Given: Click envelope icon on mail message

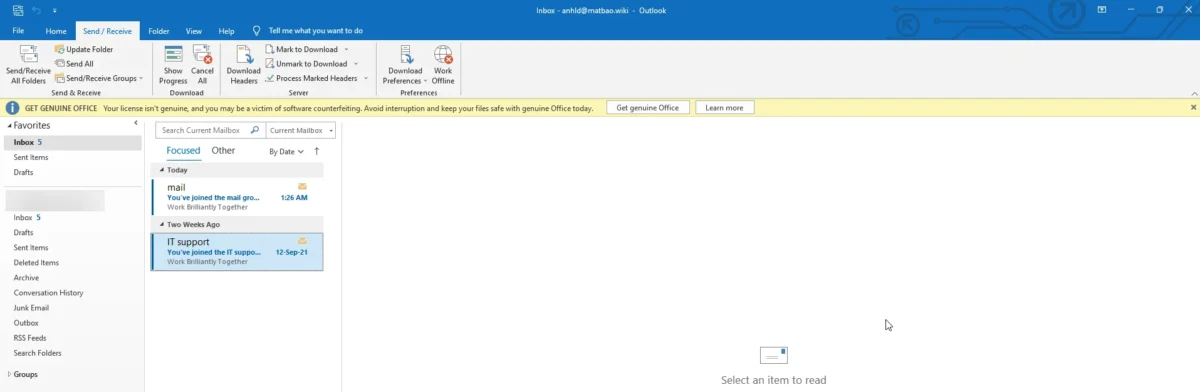Looking at the screenshot, I should tap(302, 186).
